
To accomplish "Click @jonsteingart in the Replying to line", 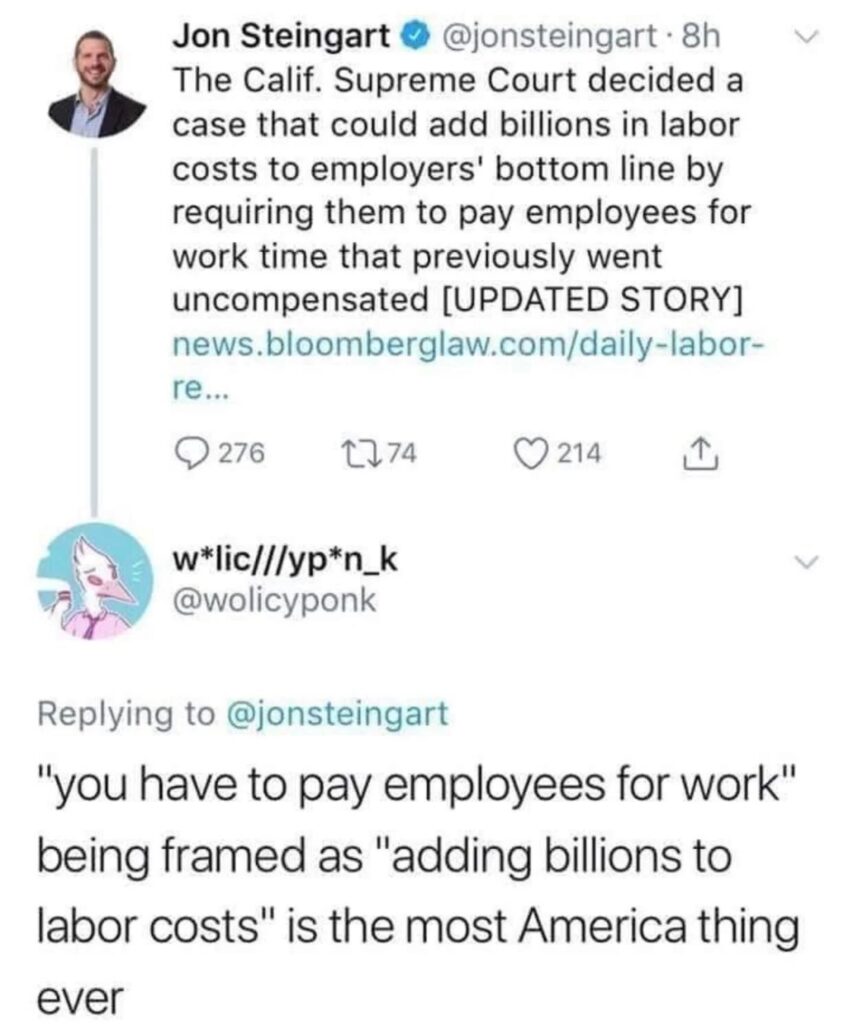I will point(337,714).
